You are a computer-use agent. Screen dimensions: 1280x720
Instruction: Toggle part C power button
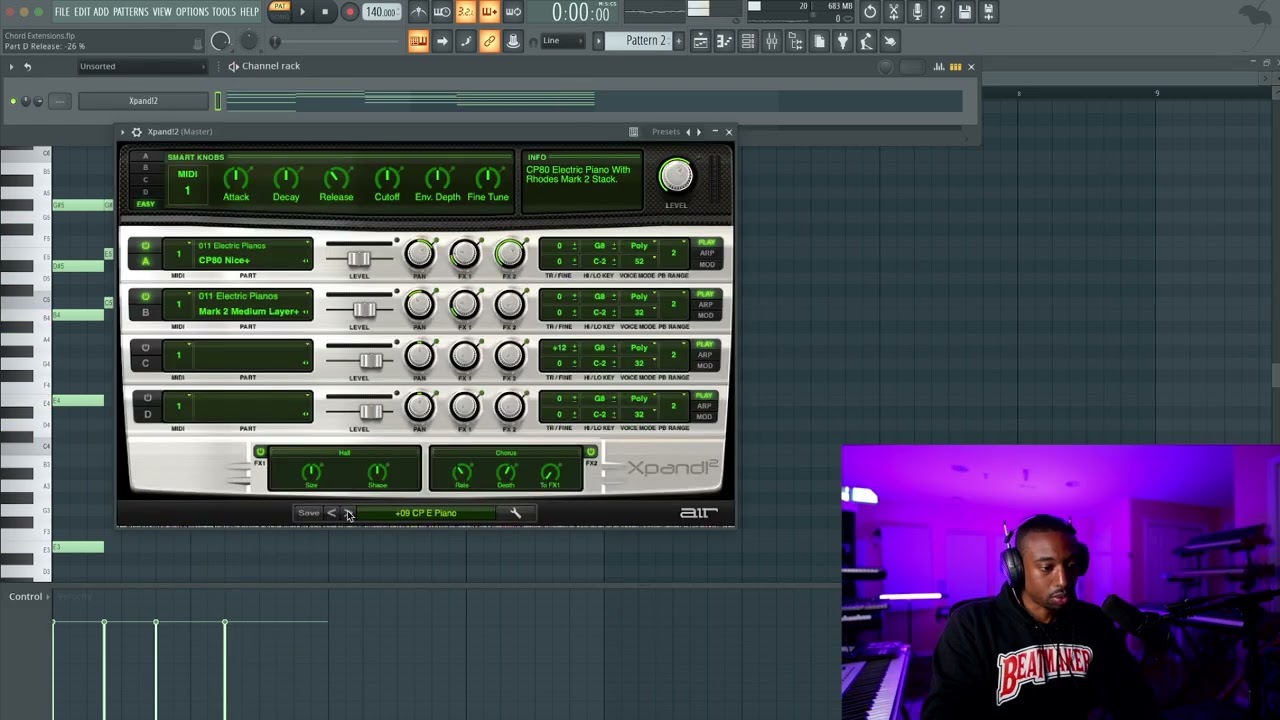(x=146, y=348)
